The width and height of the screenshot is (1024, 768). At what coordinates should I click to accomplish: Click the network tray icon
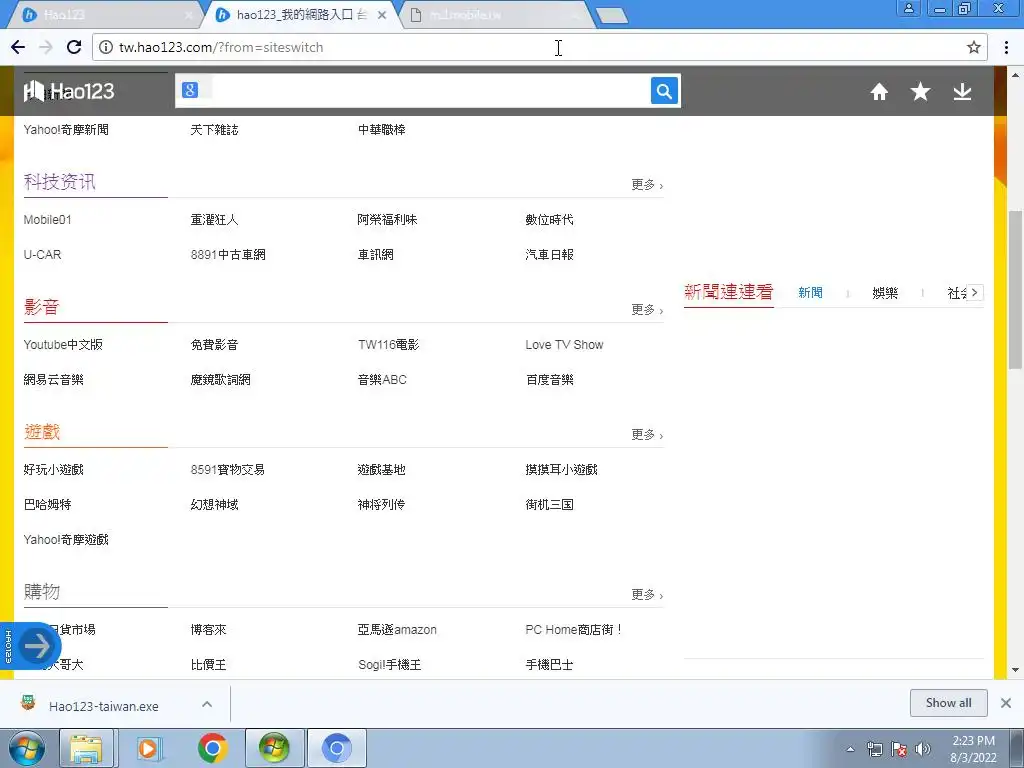[x=874, y=749]
